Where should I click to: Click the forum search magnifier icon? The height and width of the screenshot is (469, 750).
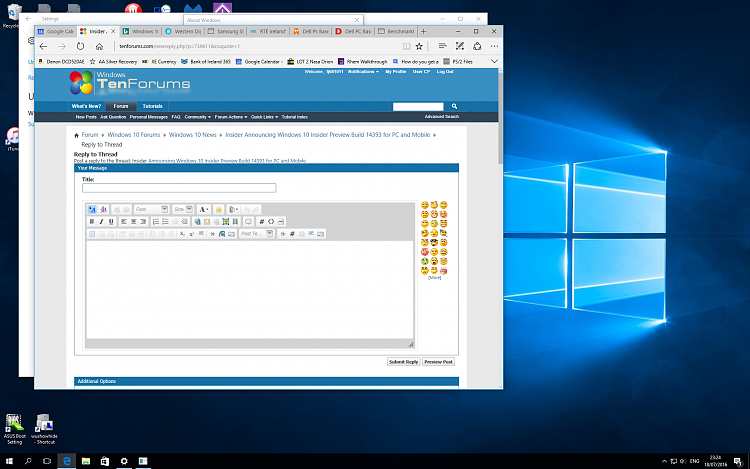(454, 106)
